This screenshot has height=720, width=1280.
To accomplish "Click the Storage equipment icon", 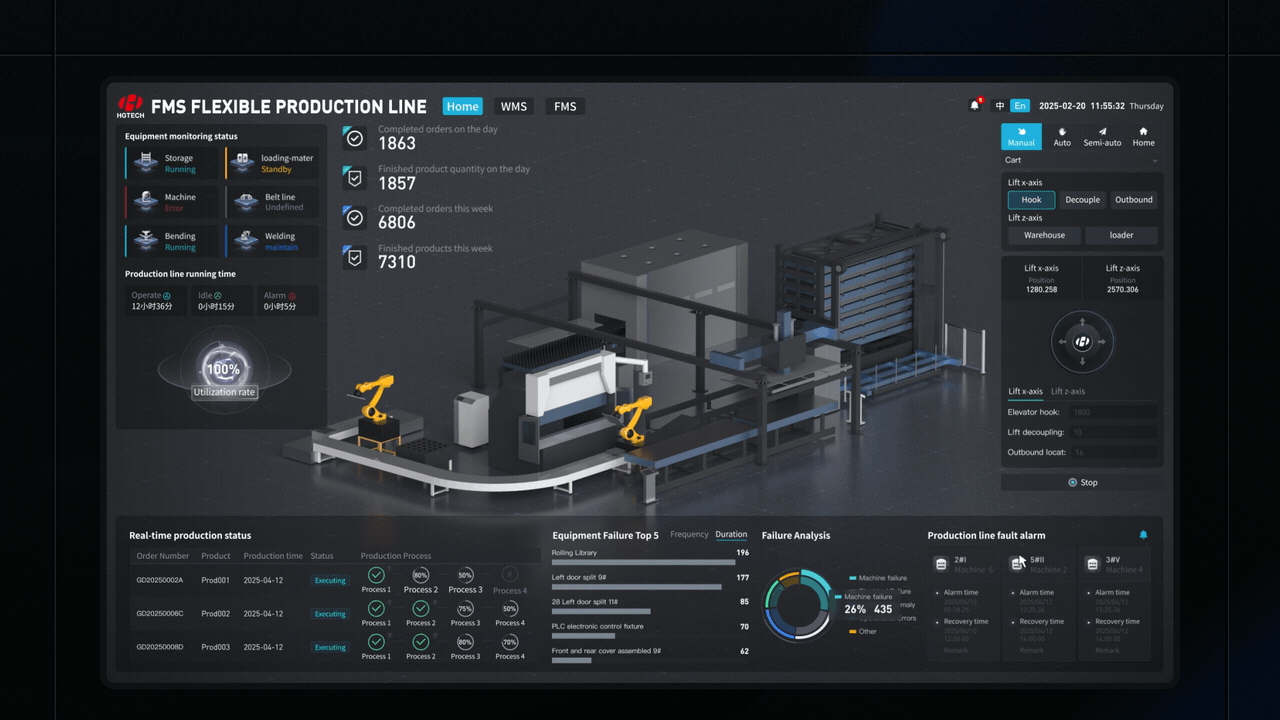I will click(x=147, y=163).
